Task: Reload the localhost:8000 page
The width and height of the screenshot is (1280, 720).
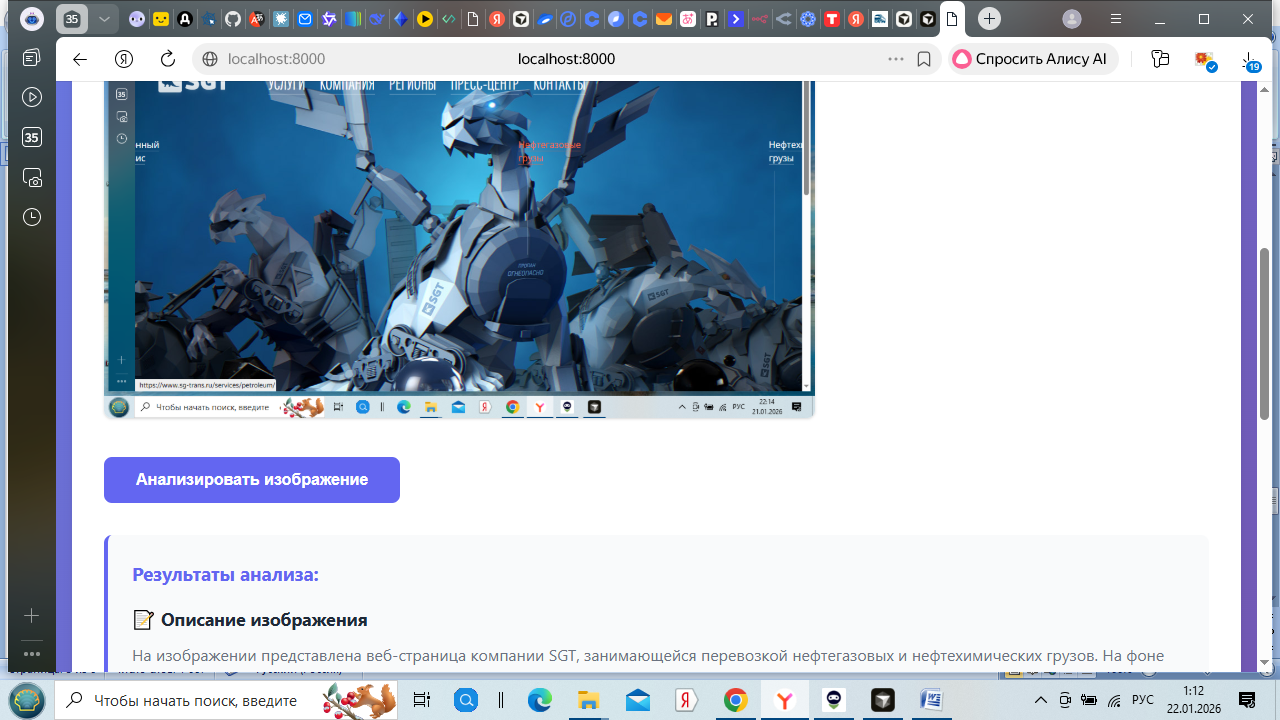Action: (168, 59)
